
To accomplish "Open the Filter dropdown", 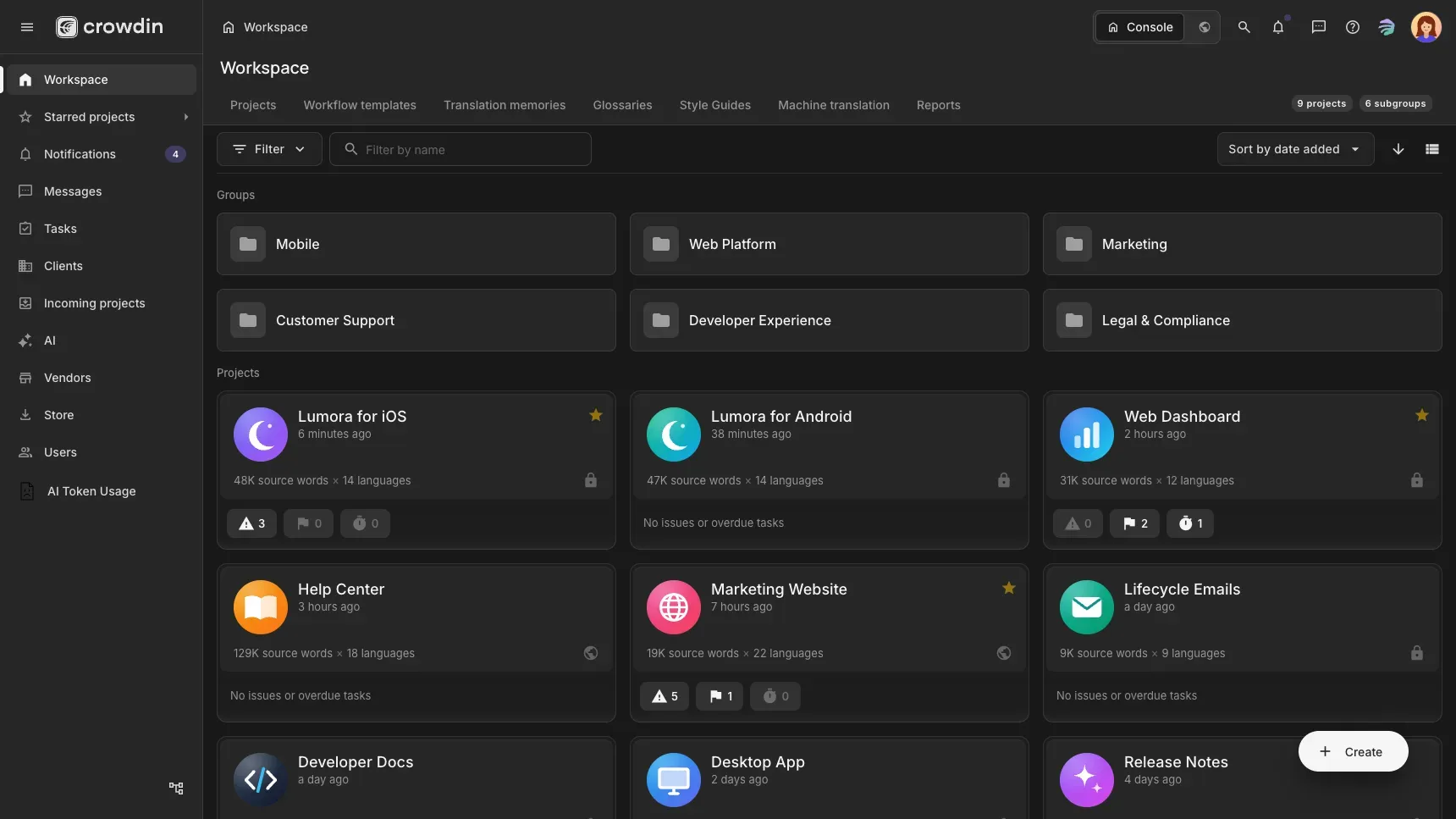I will tap(269, 149).
